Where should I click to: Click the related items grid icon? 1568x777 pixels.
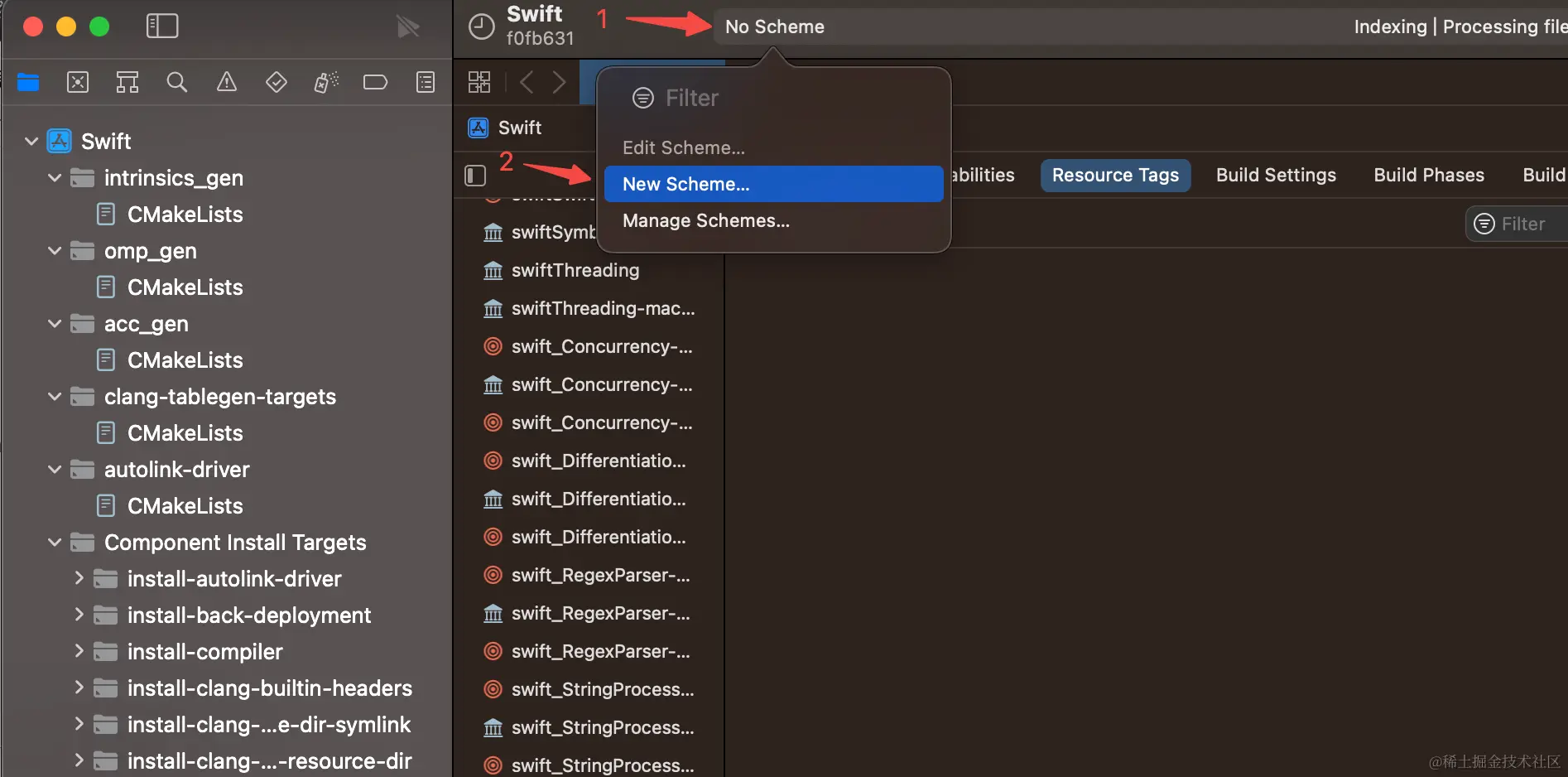[479, 82]
